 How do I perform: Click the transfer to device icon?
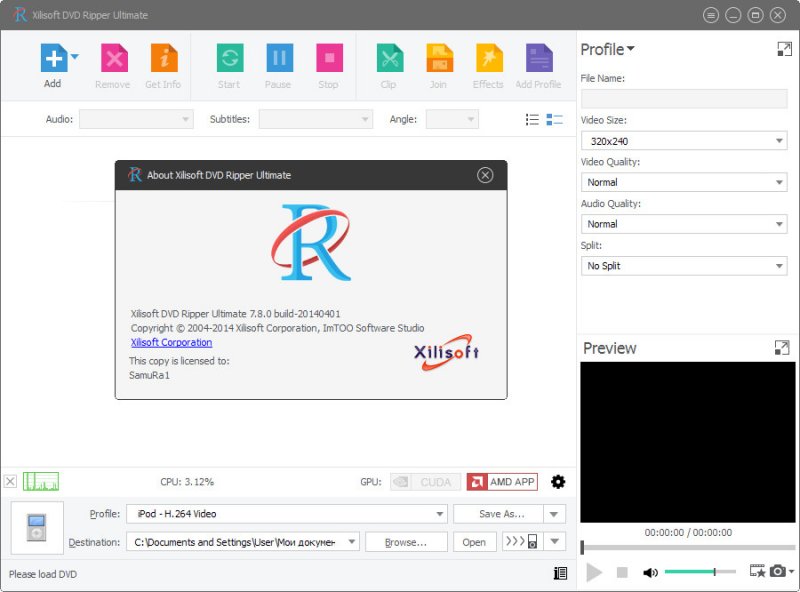522,541
